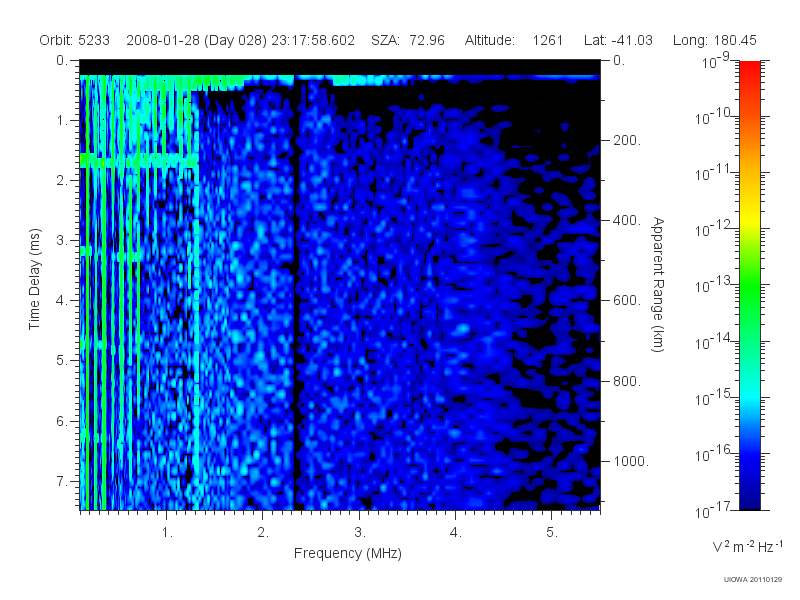
Task: Click the '7.' time delay tick label
Action: (62, 481)
